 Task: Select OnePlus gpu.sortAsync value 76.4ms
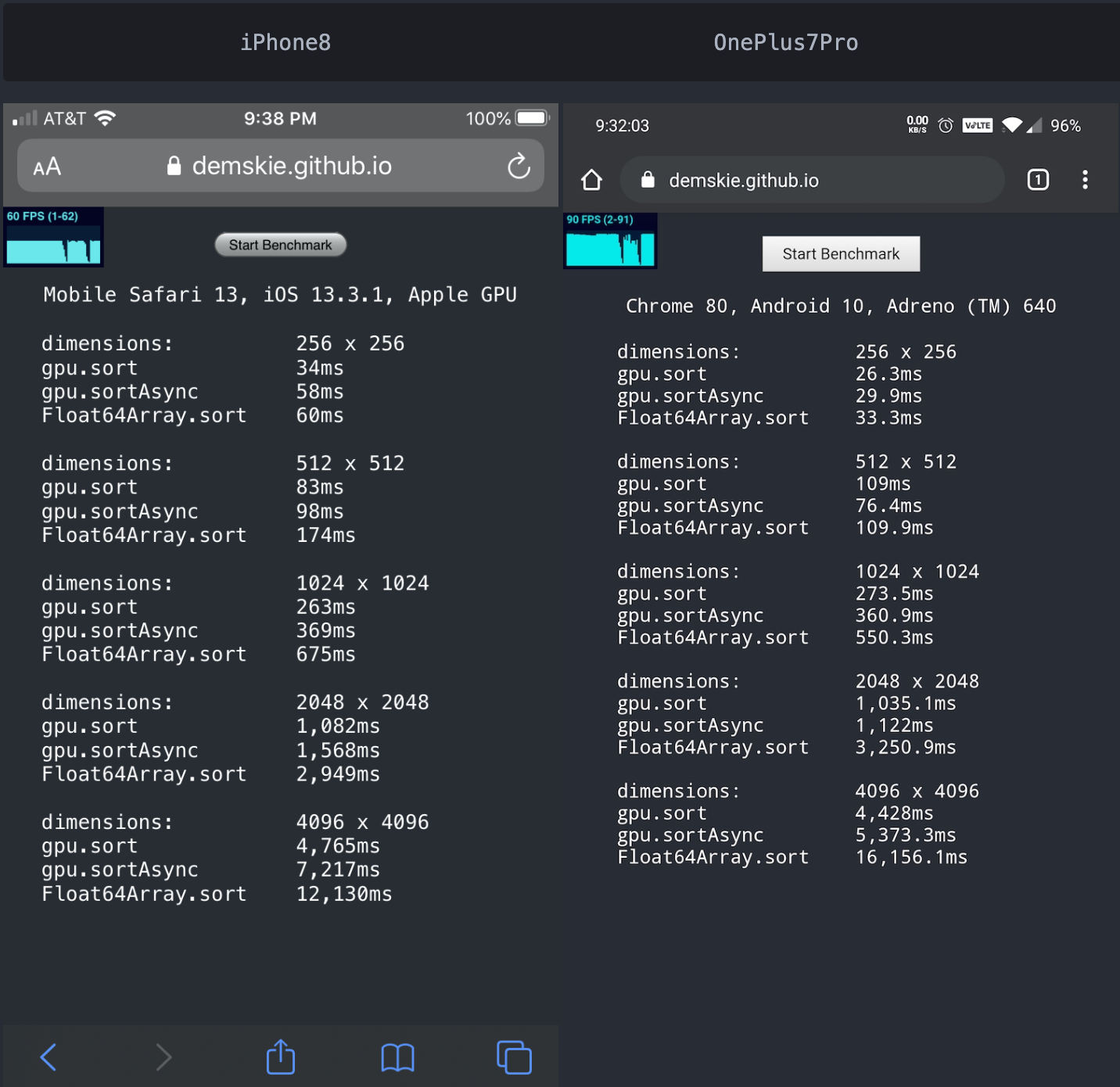[x=888, y=506]
